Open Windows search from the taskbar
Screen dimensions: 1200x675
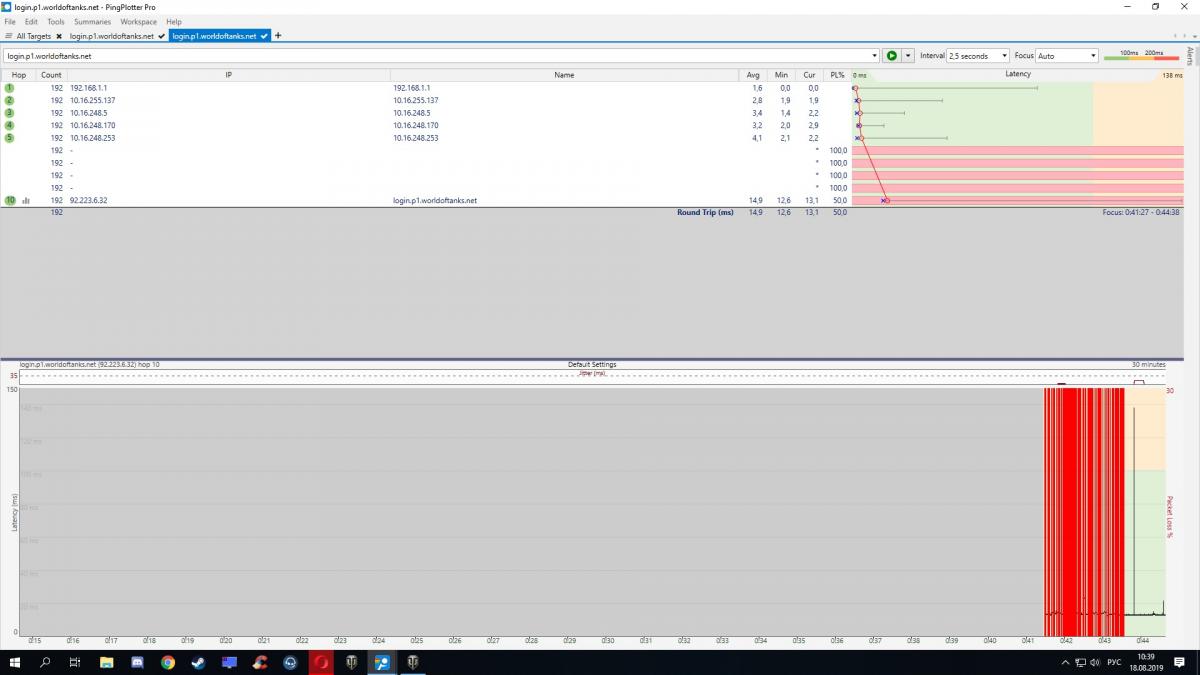click(45, 662)
